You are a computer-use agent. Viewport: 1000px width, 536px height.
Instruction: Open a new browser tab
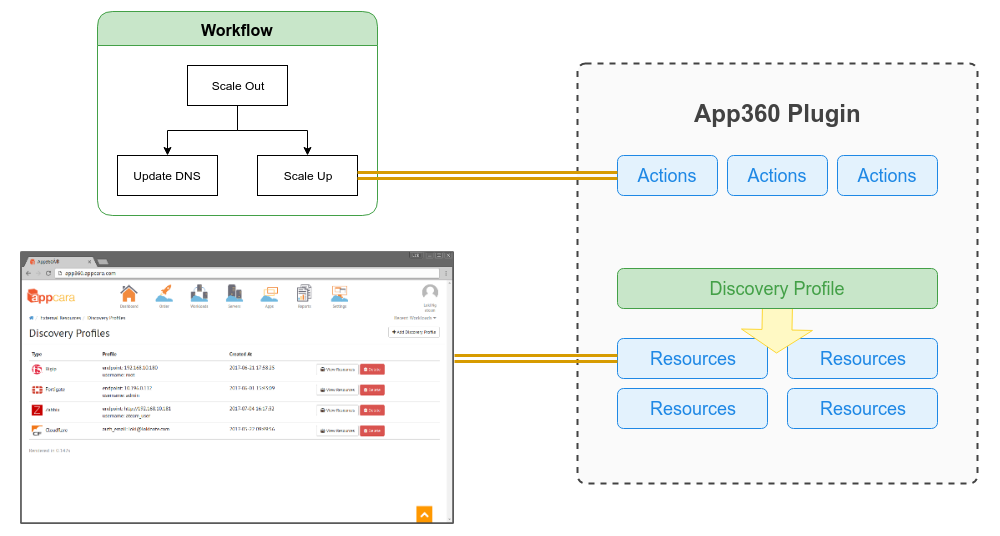[103, 262]
